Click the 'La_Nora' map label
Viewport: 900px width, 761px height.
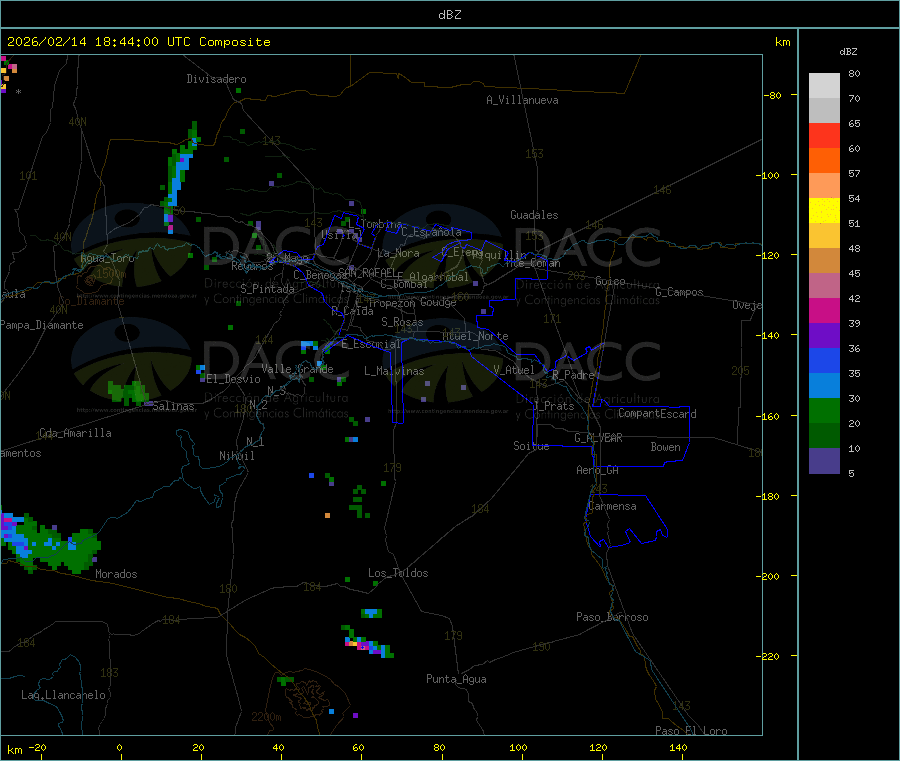coord(398,253)
